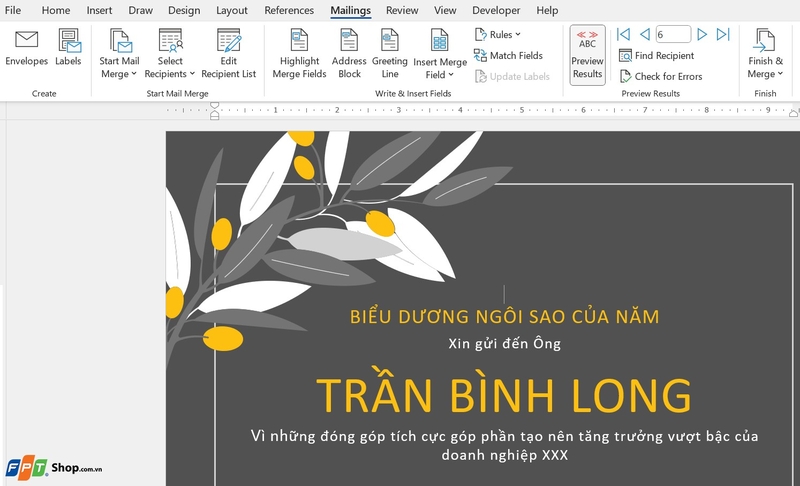Open Find Recipient

tap(657, 55)
